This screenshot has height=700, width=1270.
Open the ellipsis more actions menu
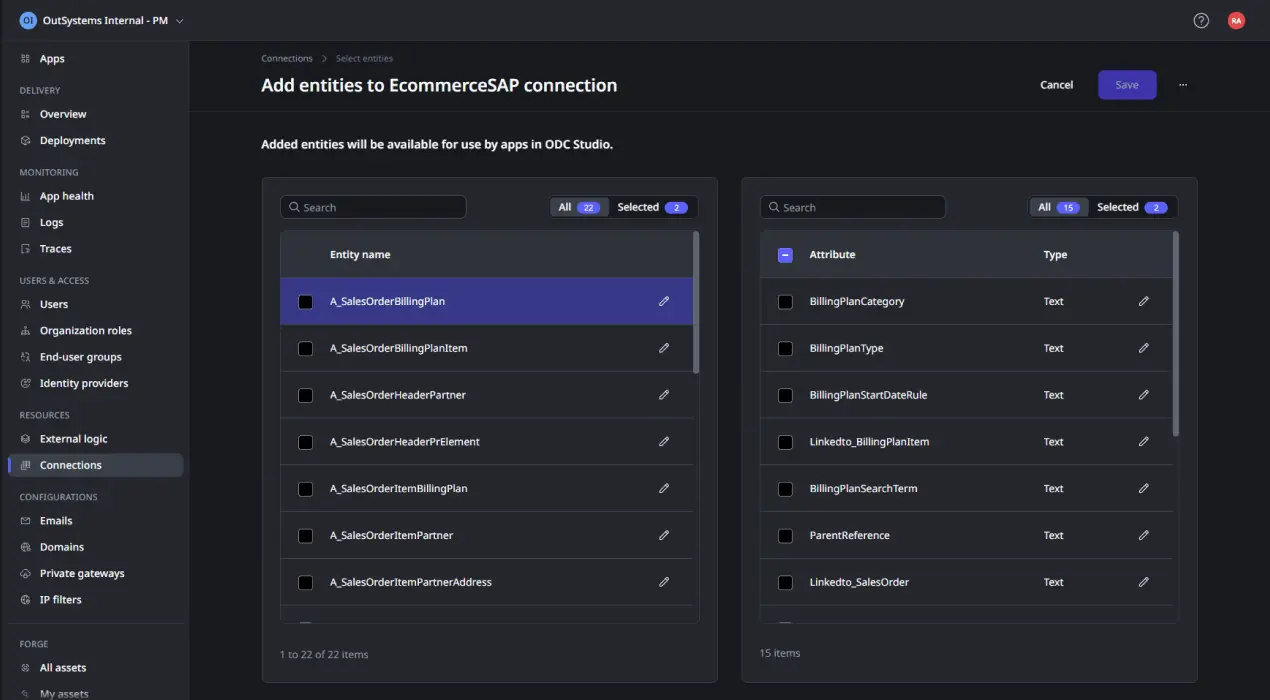(1183, 85)
